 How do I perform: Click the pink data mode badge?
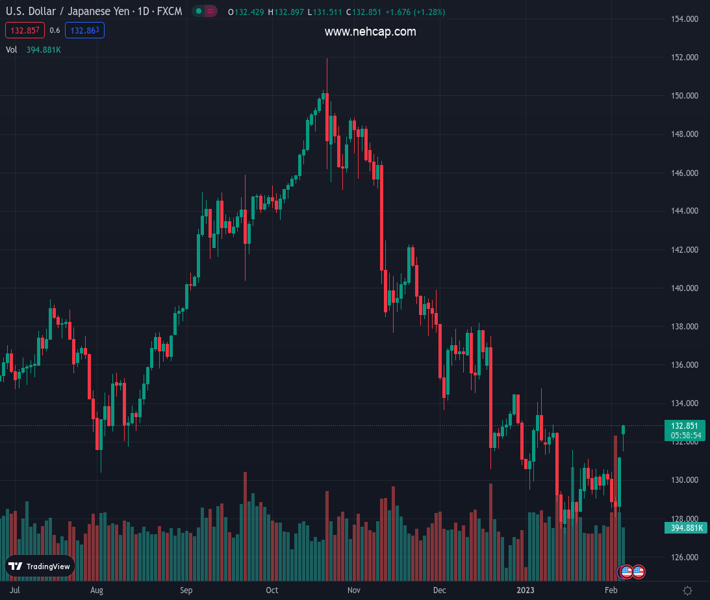click(211, 12)
